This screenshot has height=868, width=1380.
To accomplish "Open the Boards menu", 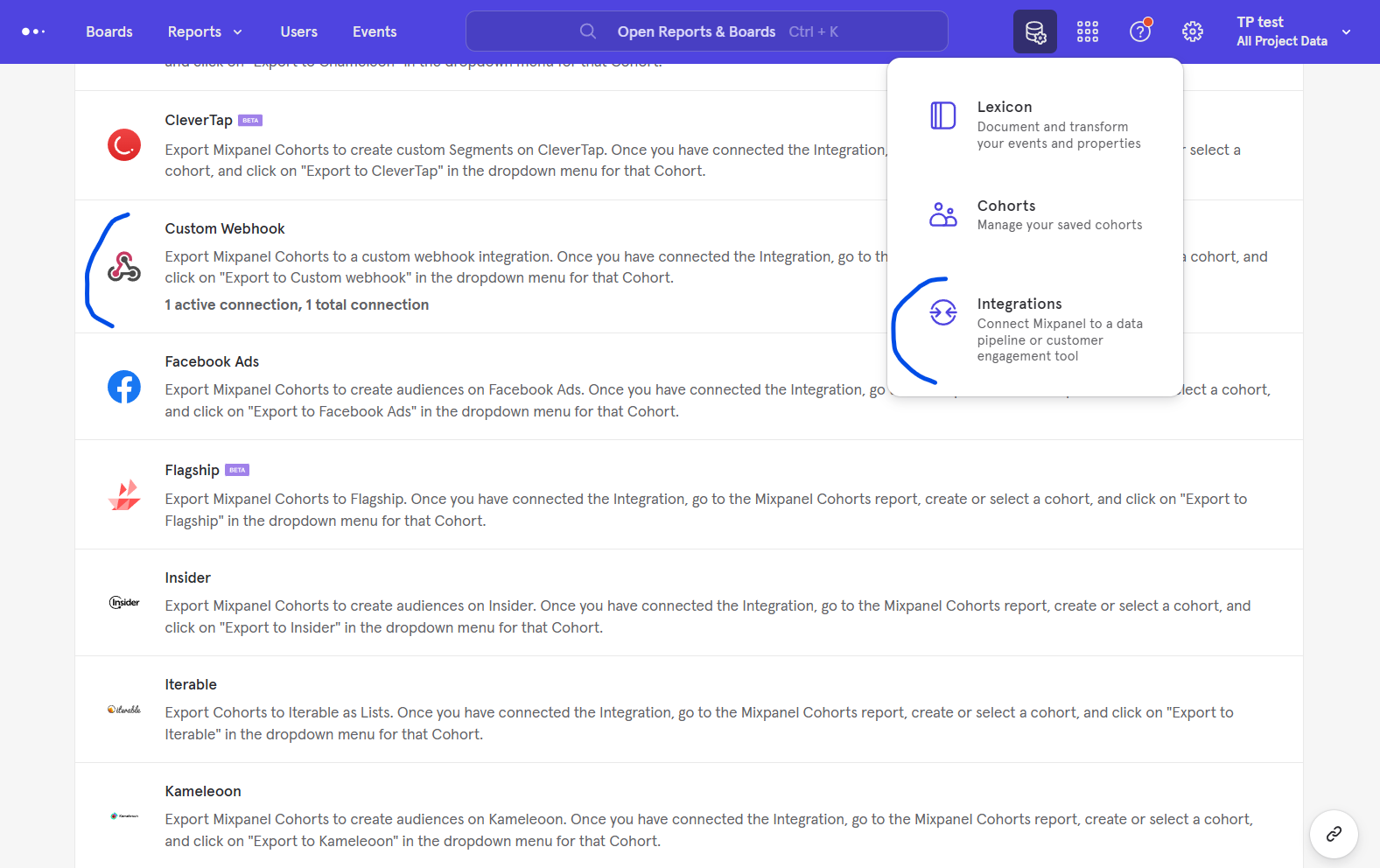I will [x=109, y=31].
